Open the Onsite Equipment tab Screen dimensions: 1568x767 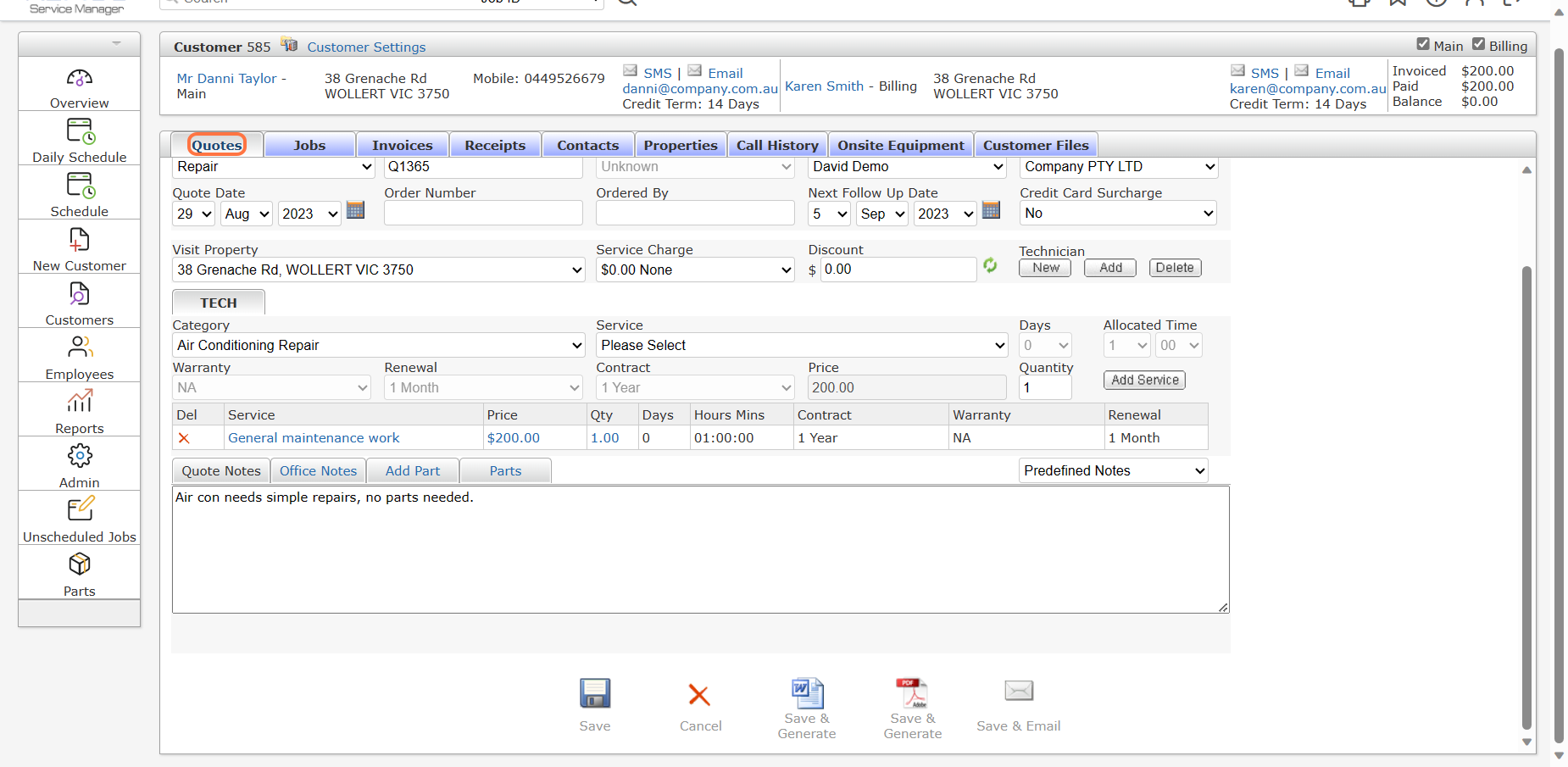[x=901, y=145]
